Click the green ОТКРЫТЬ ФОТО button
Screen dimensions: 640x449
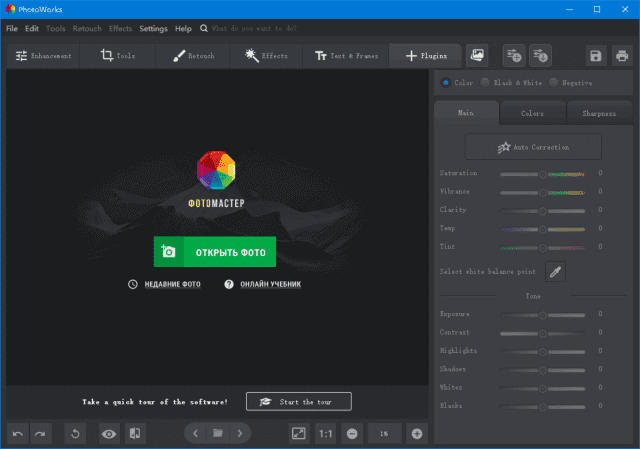tap(214, 252)
